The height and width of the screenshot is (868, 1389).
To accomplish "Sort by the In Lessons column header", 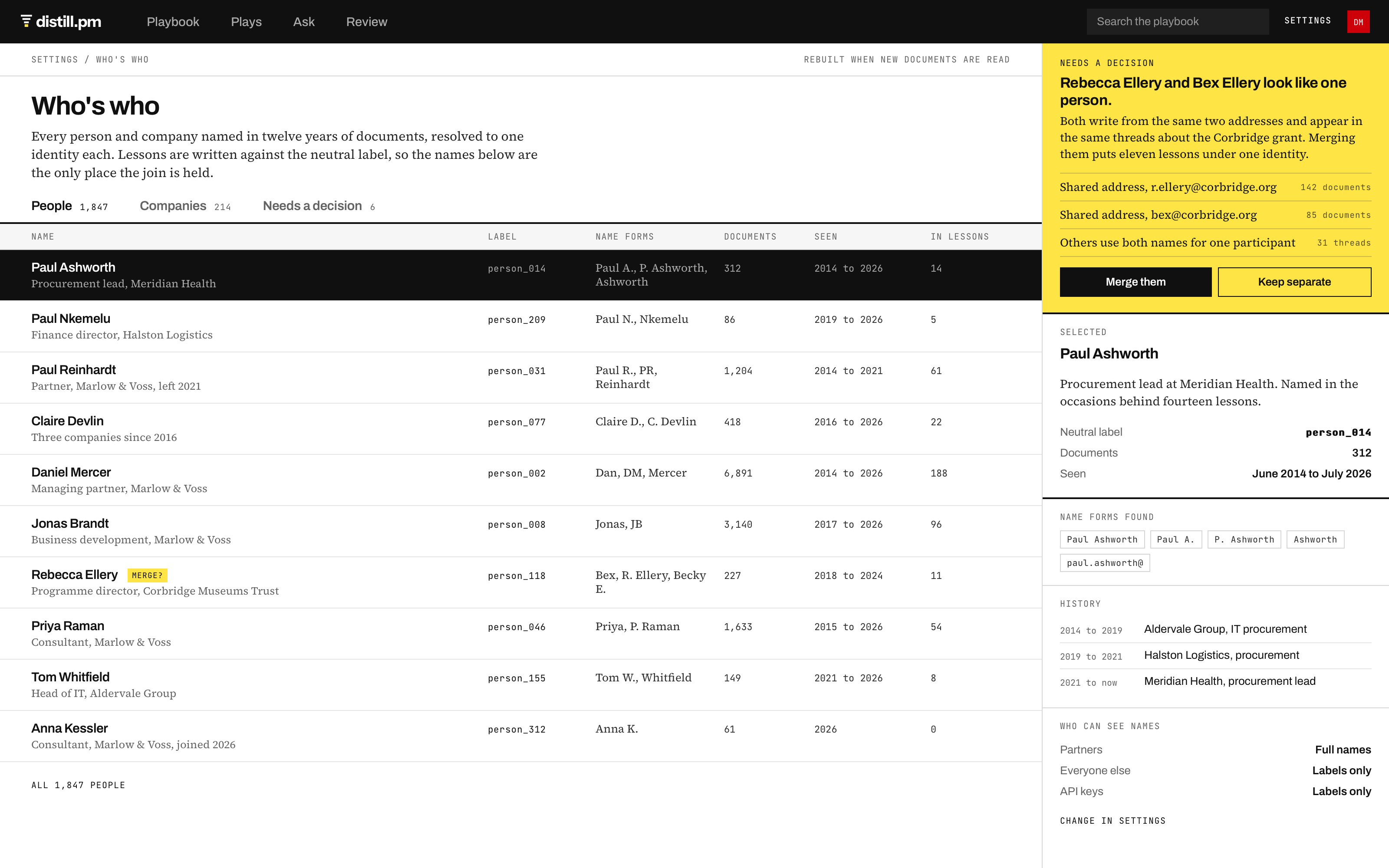I will pyautogui.click(x=960, y=237).
